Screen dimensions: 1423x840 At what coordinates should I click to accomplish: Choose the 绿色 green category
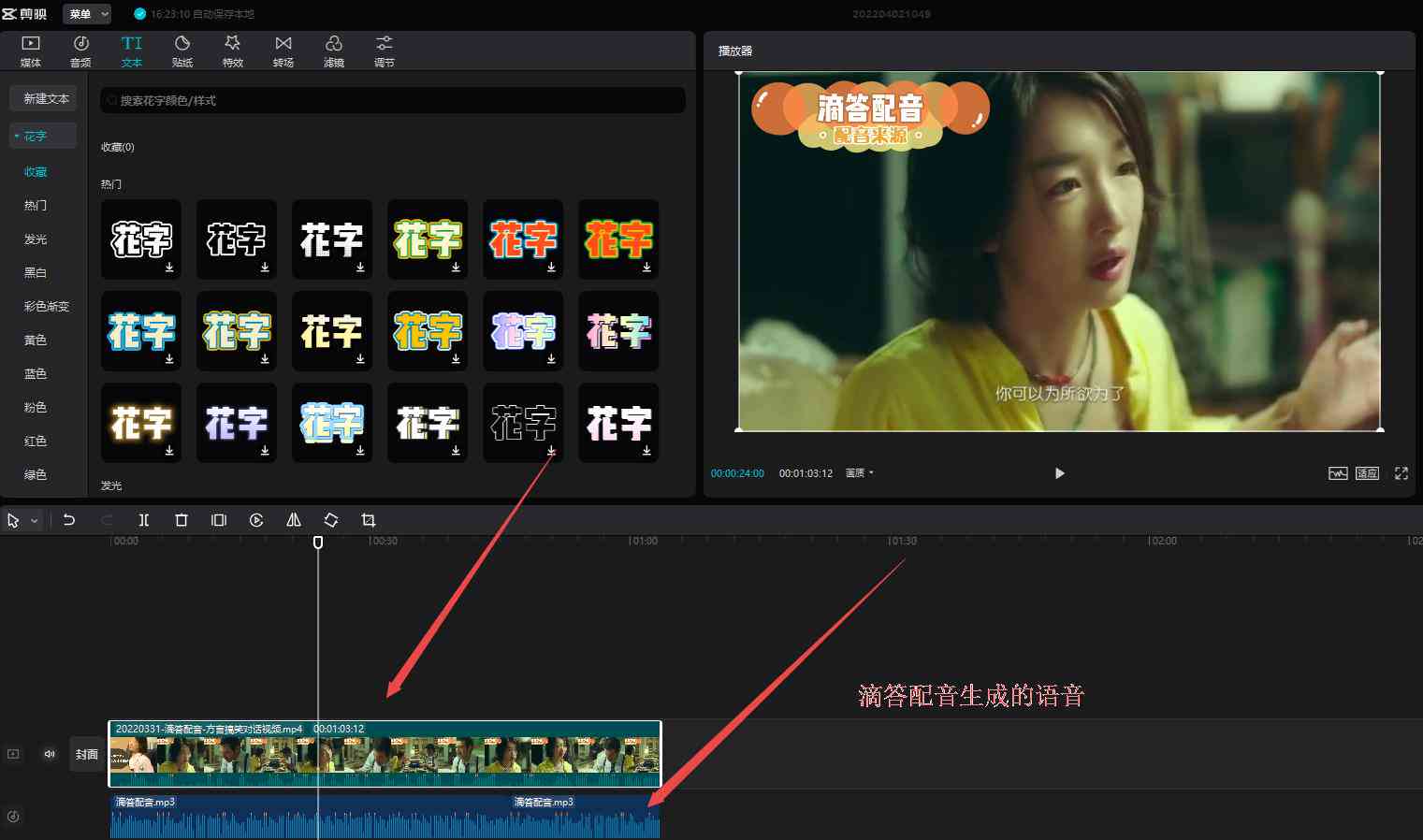[x=36, y=475]
